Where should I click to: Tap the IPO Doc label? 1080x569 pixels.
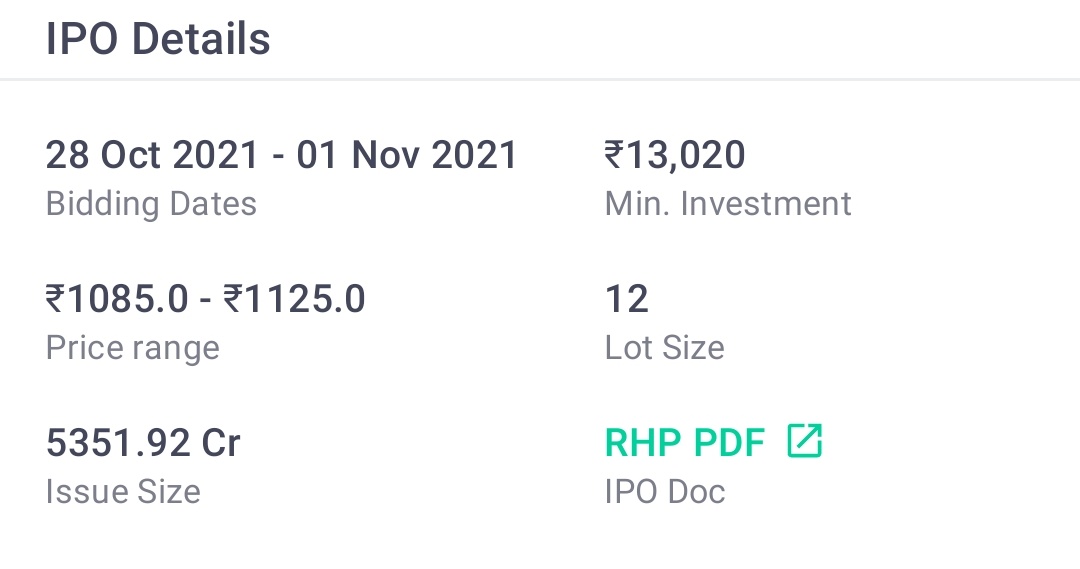pyautogui.click(x=665, y=492)
